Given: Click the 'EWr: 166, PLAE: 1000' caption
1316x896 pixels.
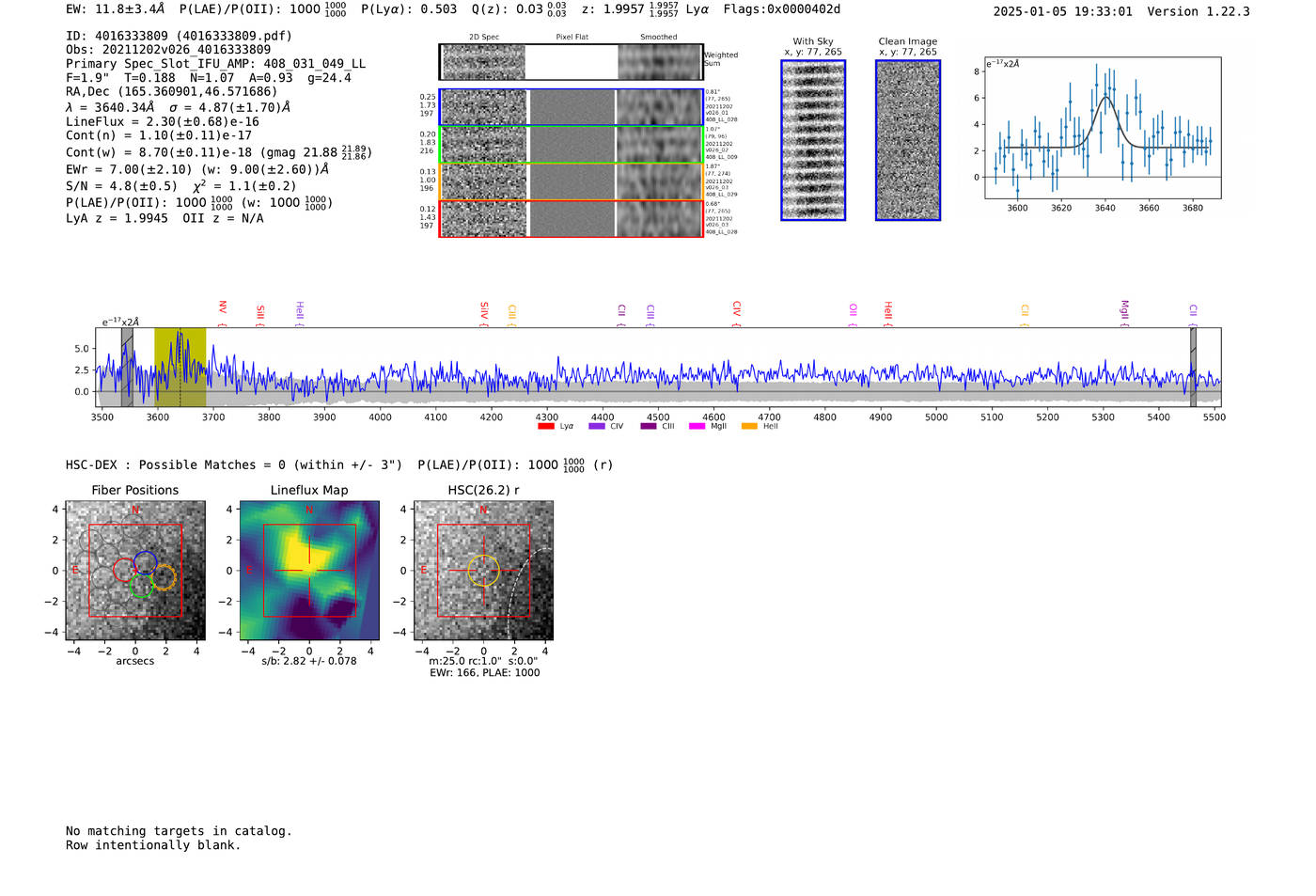Looking at the screenshot, I should pyautogui.click(x=485, y=673).
